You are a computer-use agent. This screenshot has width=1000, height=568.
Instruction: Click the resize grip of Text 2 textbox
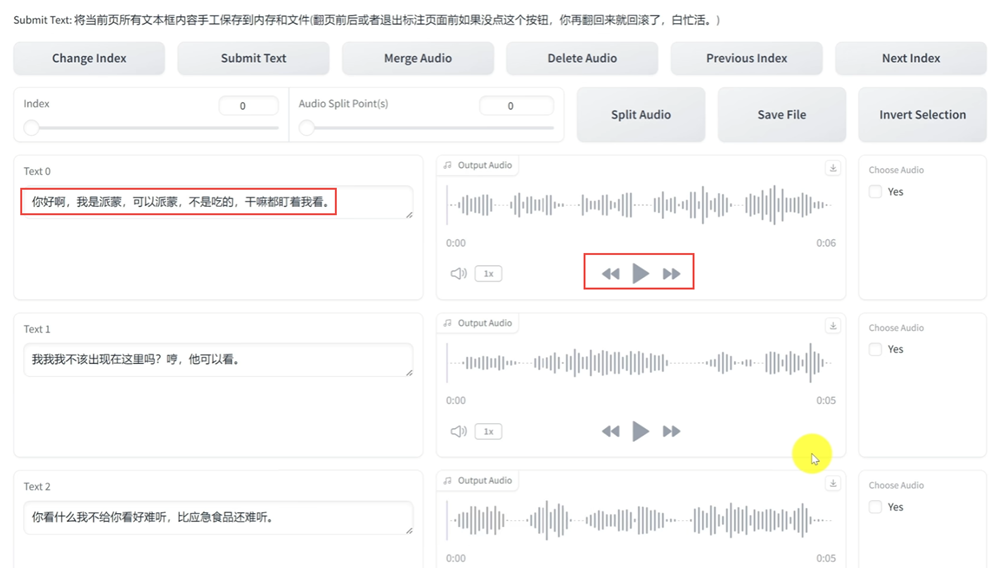click(409, 530)
